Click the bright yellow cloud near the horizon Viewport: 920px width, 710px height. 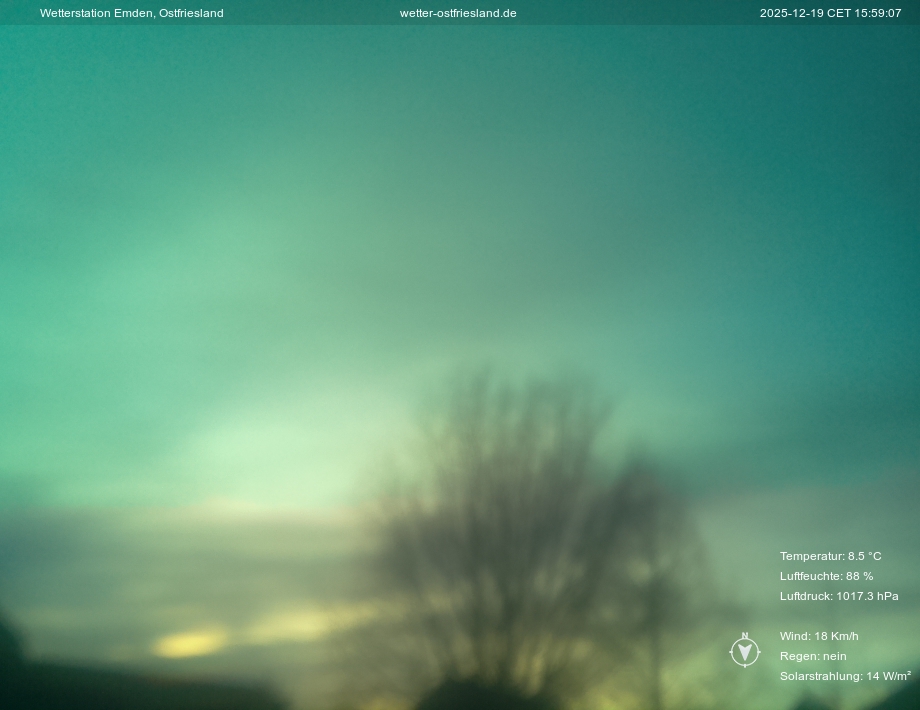[190, 643]
